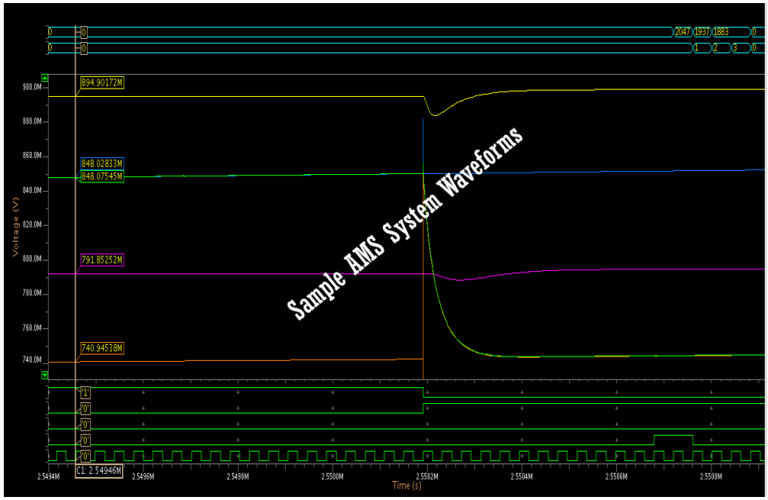Click the green up-arrow icon above the analog pane
The width and height of the screenshot is (768, 500).
tap(45, 78)
